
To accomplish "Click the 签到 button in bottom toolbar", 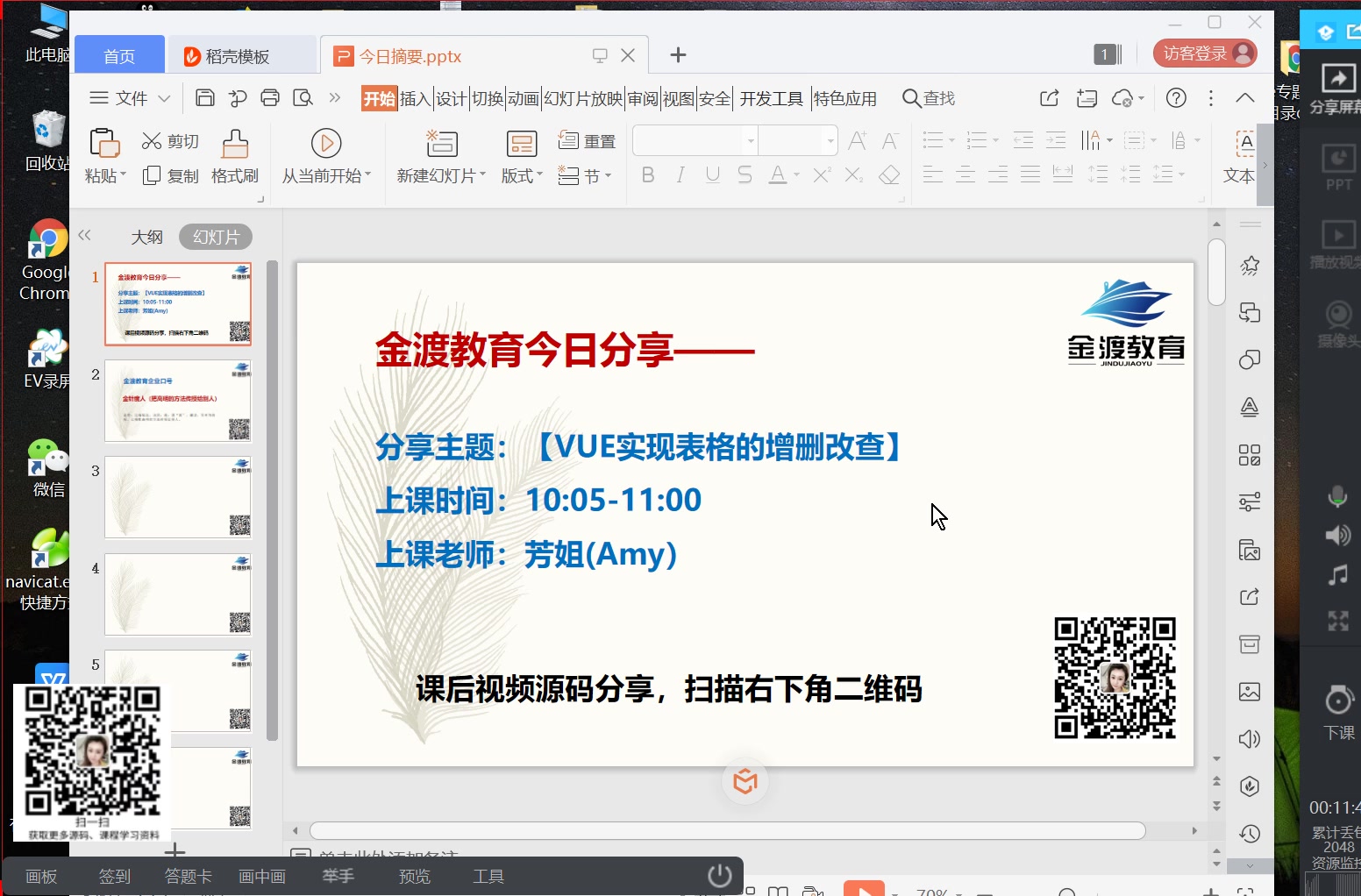I will point(115,877).
